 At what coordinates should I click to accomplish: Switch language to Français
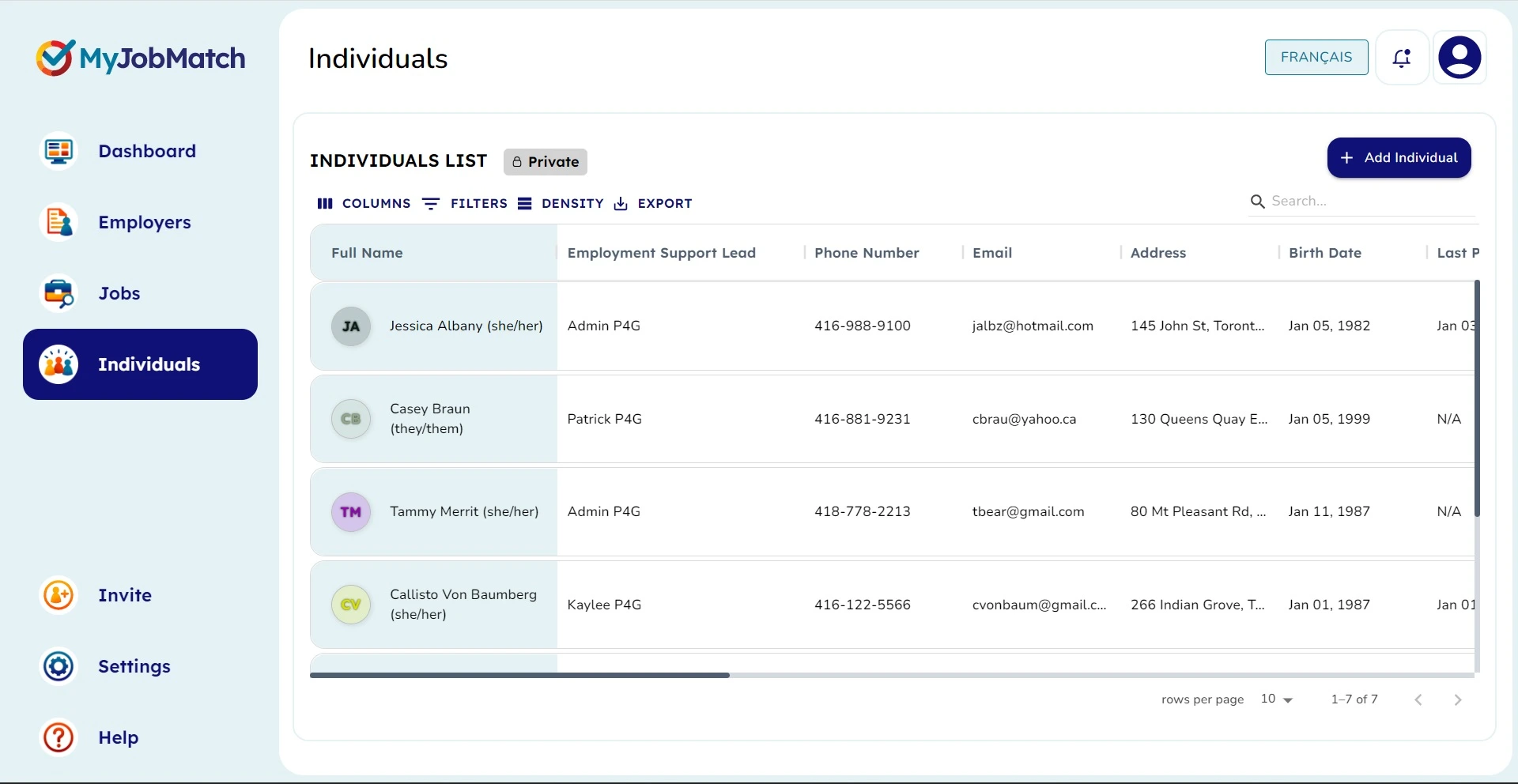1316,58
